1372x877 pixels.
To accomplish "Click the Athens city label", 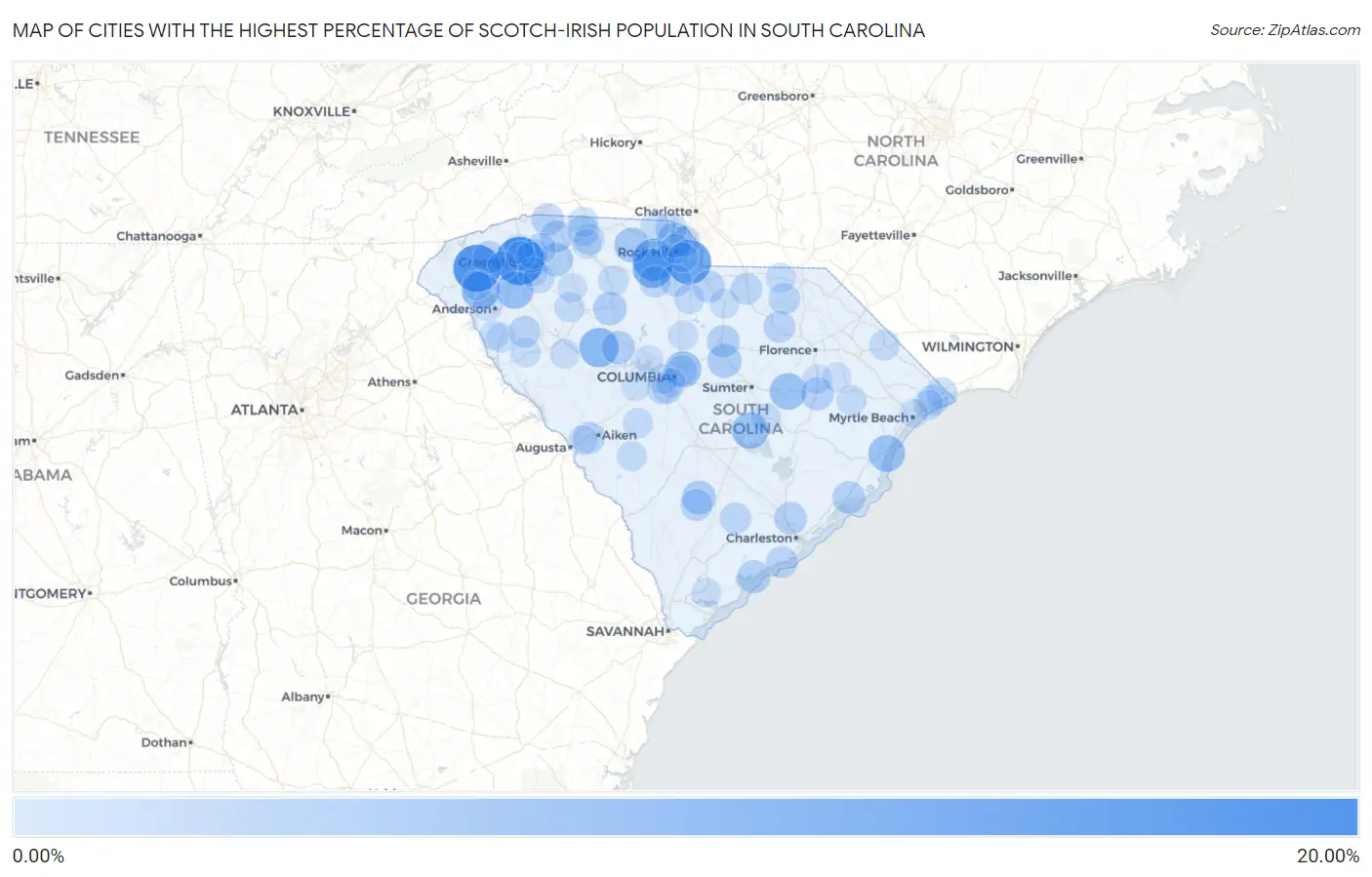I will coord(388,382).
